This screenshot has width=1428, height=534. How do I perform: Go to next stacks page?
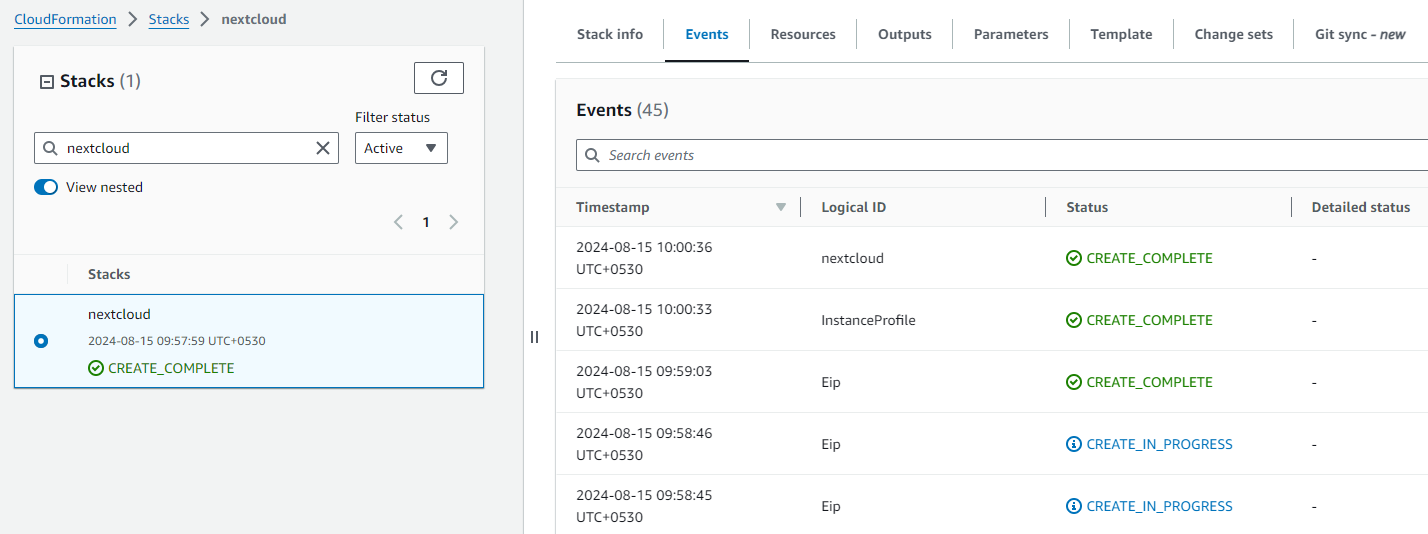[x=454, y=222]
